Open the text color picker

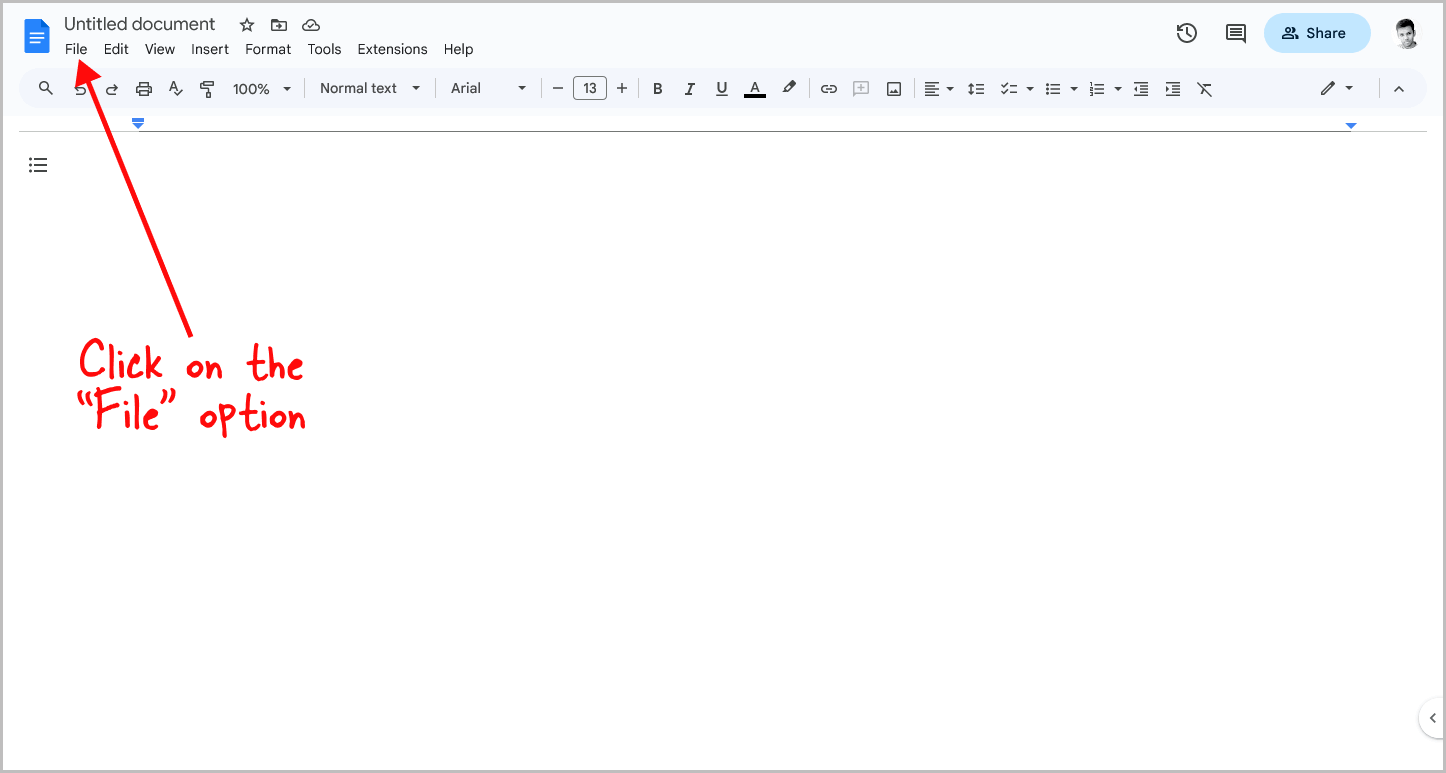pyautogui.click(x=754, y=88)
